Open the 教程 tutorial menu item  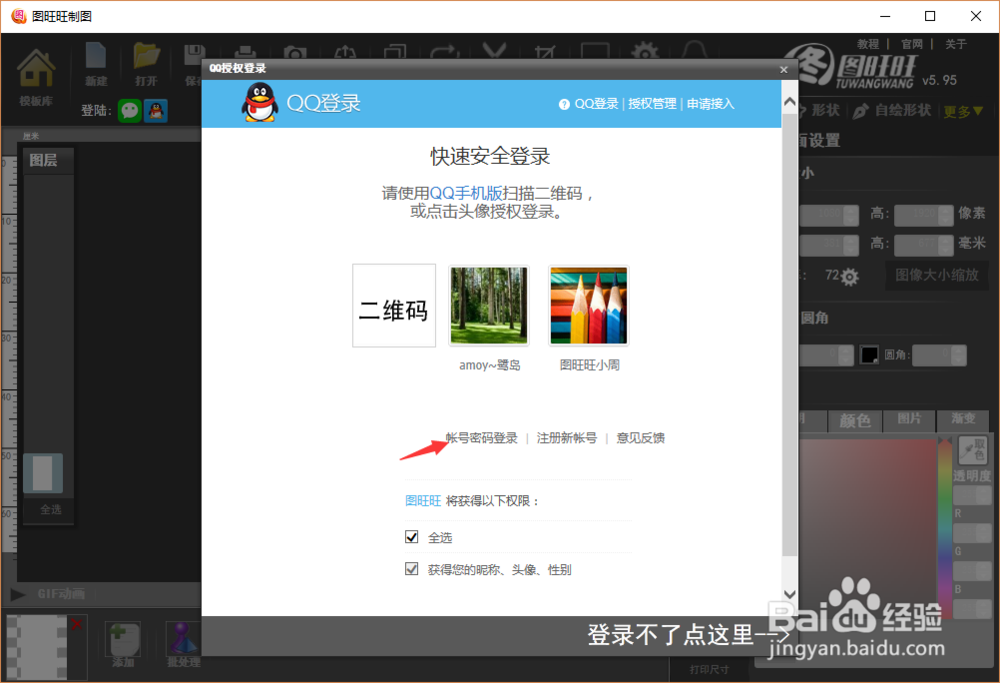(868, 44)
